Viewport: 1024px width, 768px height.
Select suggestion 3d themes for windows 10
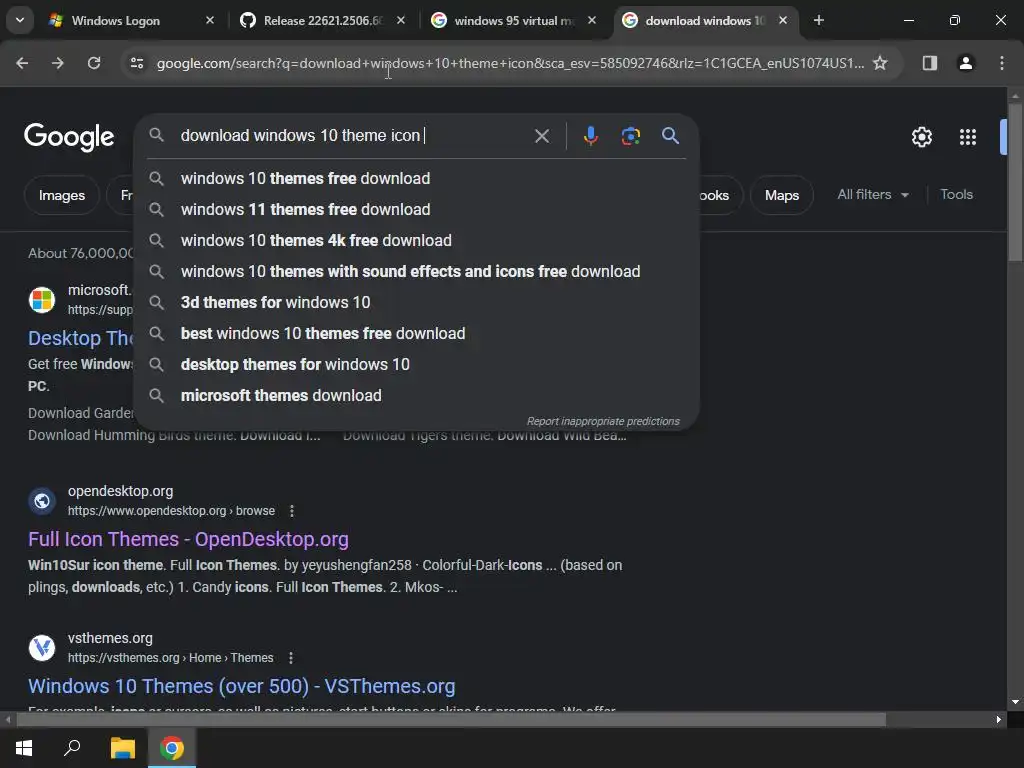coord(417,302)
